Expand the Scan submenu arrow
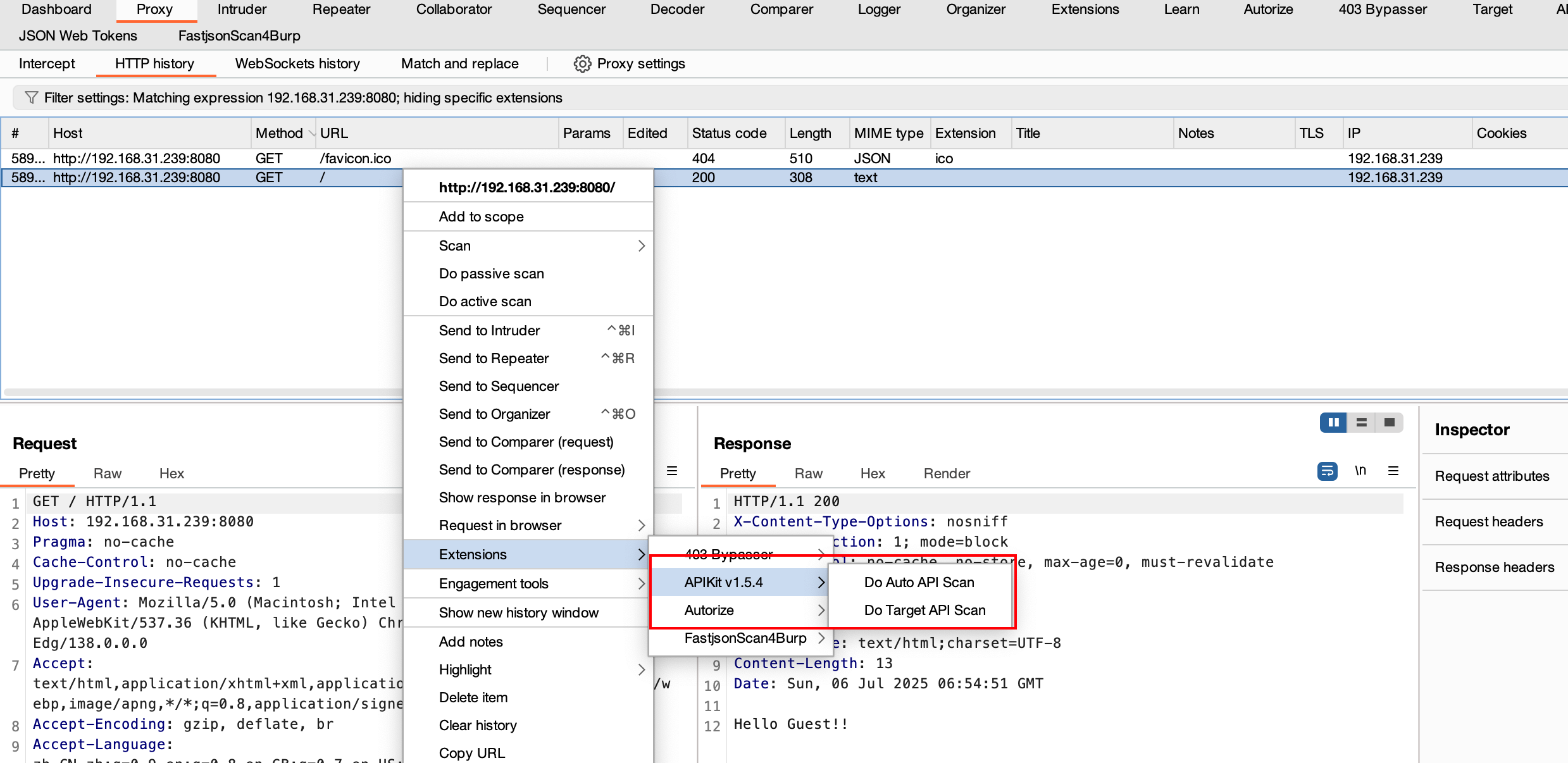This screenshot has height=763, width=1568. click(642, 245)
